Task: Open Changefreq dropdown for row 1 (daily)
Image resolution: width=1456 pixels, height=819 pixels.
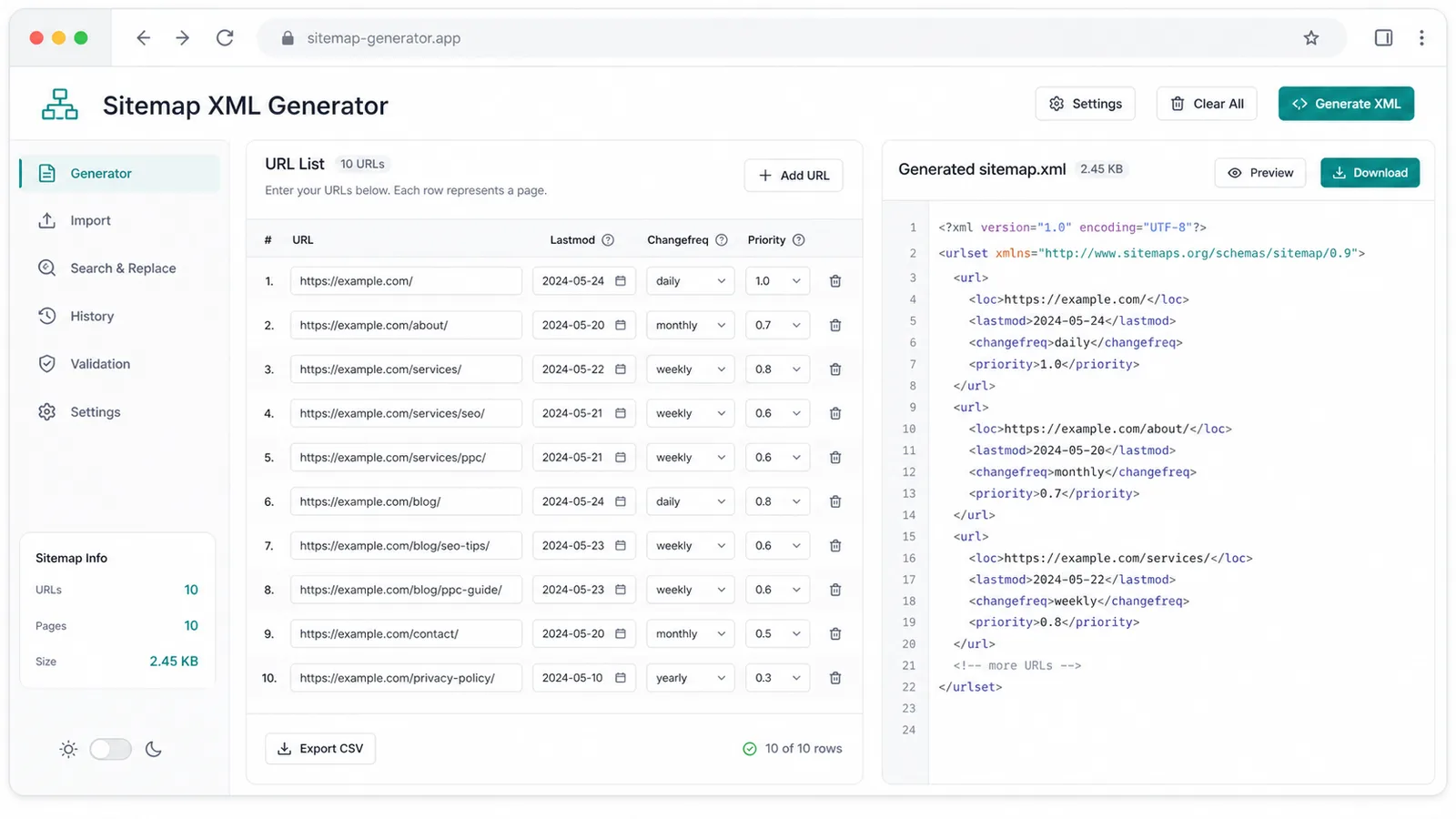Action: [690, 281]
